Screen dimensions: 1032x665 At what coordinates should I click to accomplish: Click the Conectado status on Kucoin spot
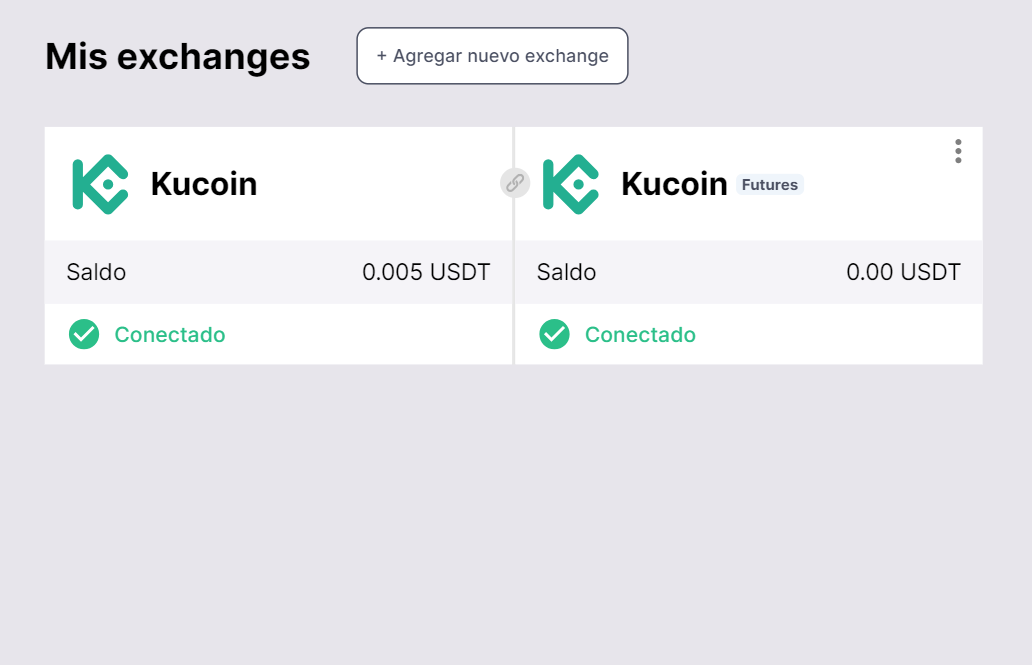pos(170,335)
